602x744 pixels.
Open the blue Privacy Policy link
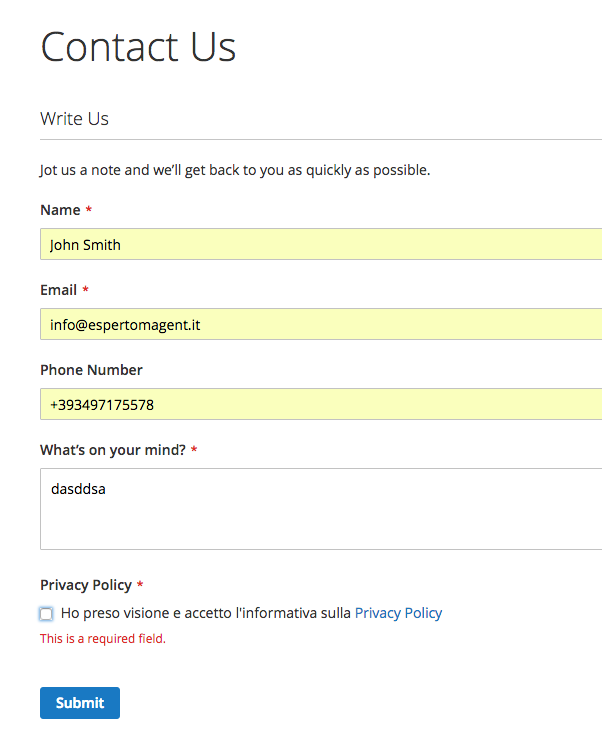398,613
